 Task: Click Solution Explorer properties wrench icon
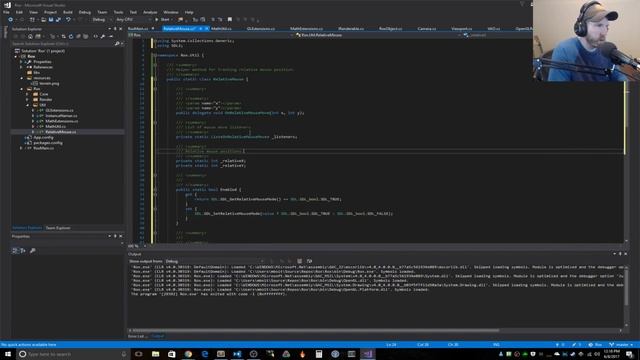(103, 36)
